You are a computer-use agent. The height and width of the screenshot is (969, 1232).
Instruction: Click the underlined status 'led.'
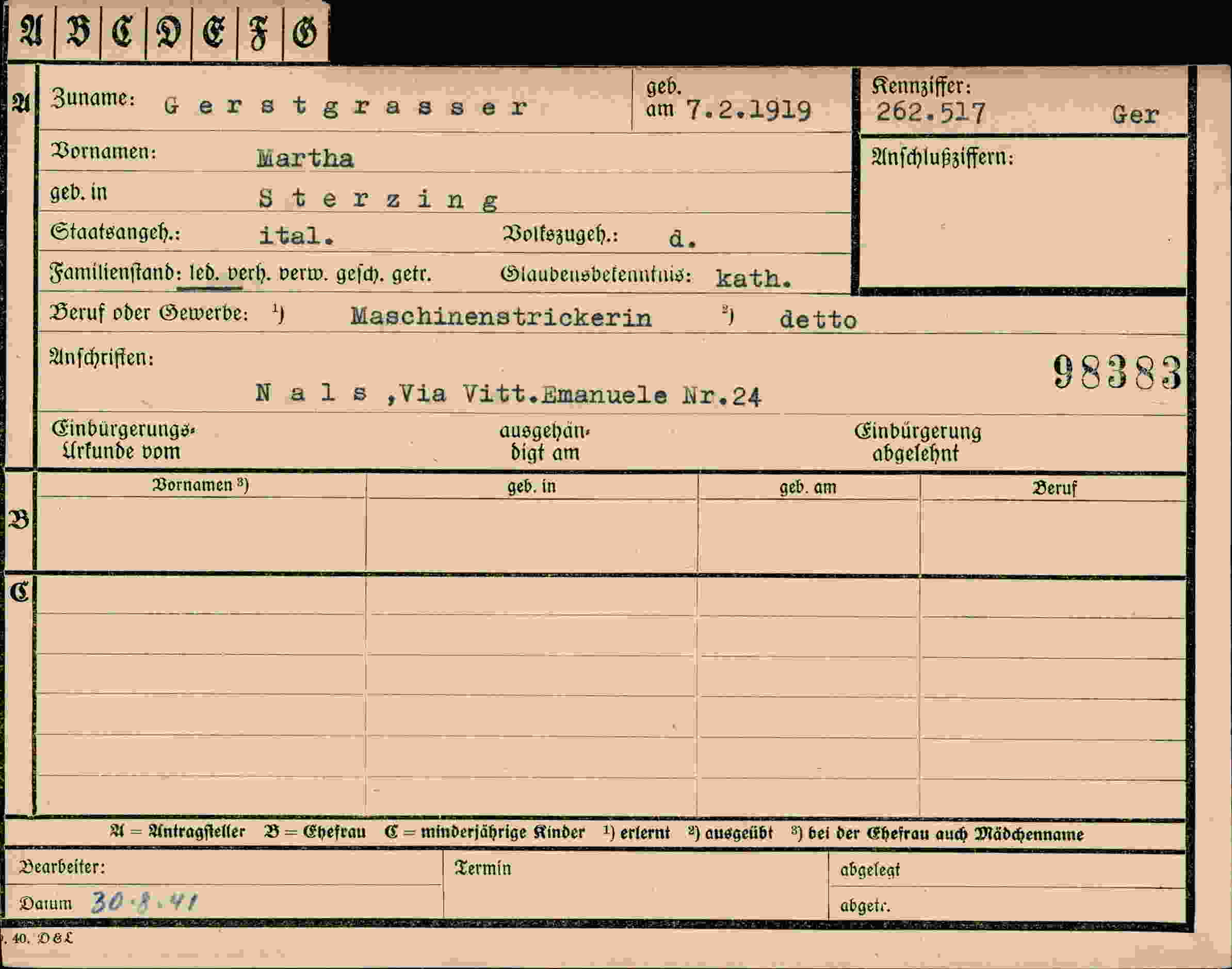tap(204, 274)
